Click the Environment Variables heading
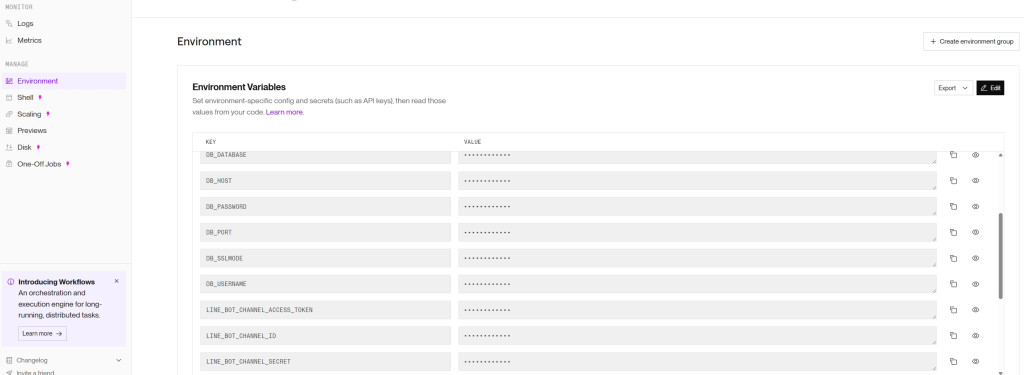The height and width of the screenshot is (375, 1024). tap(239, 87)
